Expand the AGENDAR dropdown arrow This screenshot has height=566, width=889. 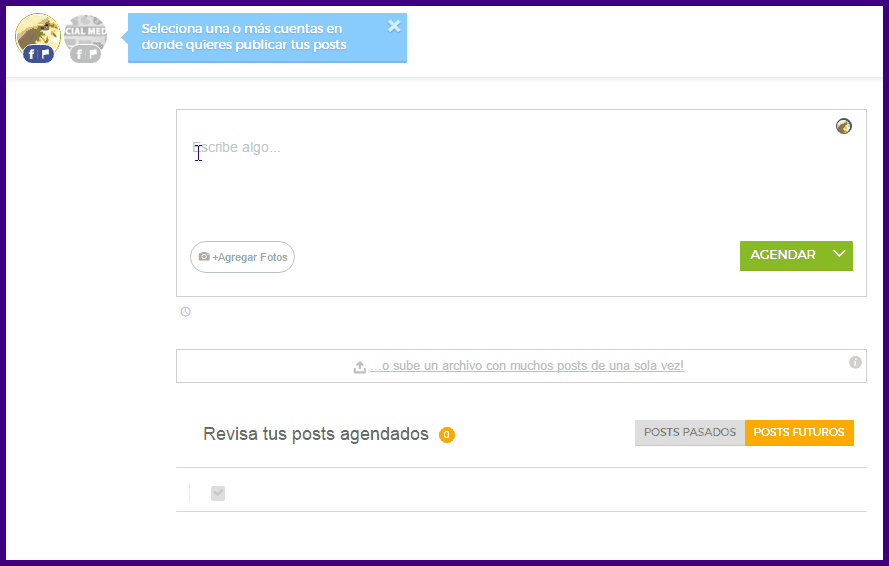tap(840, 255)
